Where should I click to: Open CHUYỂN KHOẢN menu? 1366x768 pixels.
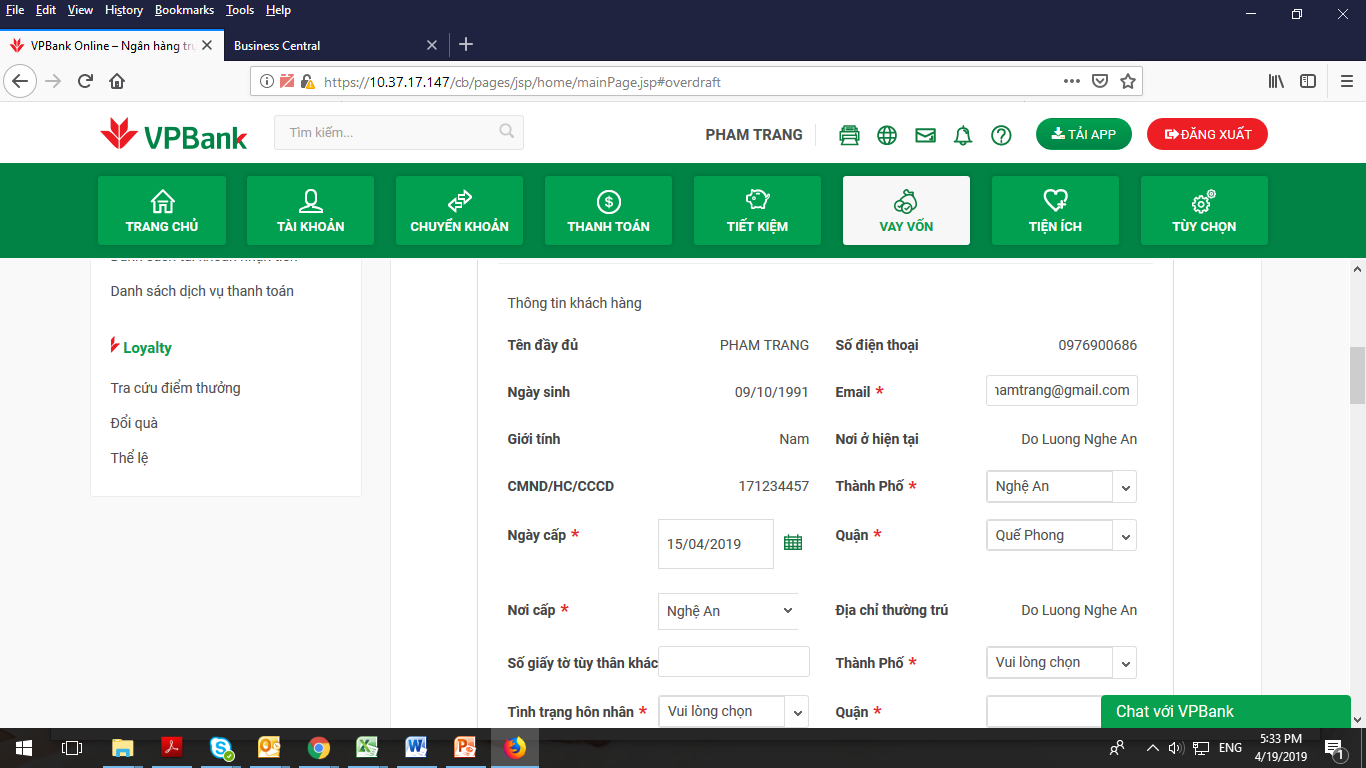(460, 210)
